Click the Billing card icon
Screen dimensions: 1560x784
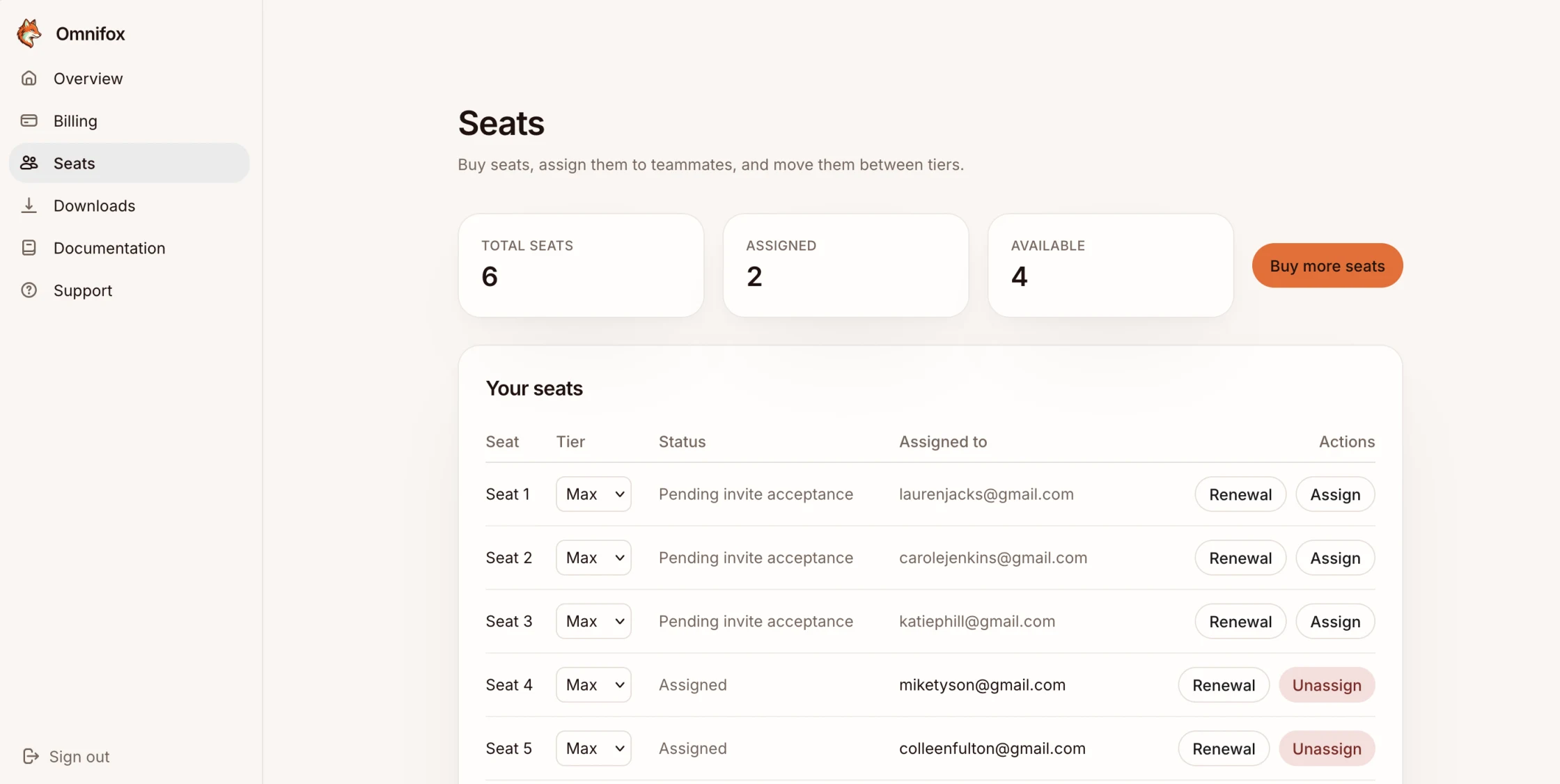[29, 120]
